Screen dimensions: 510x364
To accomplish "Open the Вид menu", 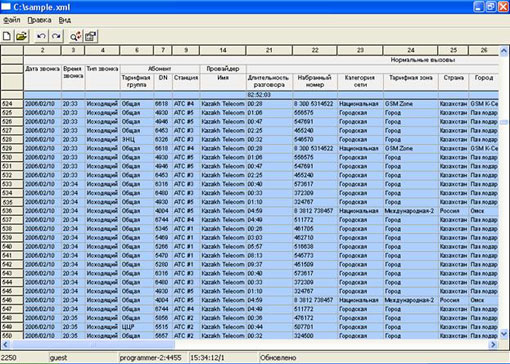I will (x=65, y=20).
